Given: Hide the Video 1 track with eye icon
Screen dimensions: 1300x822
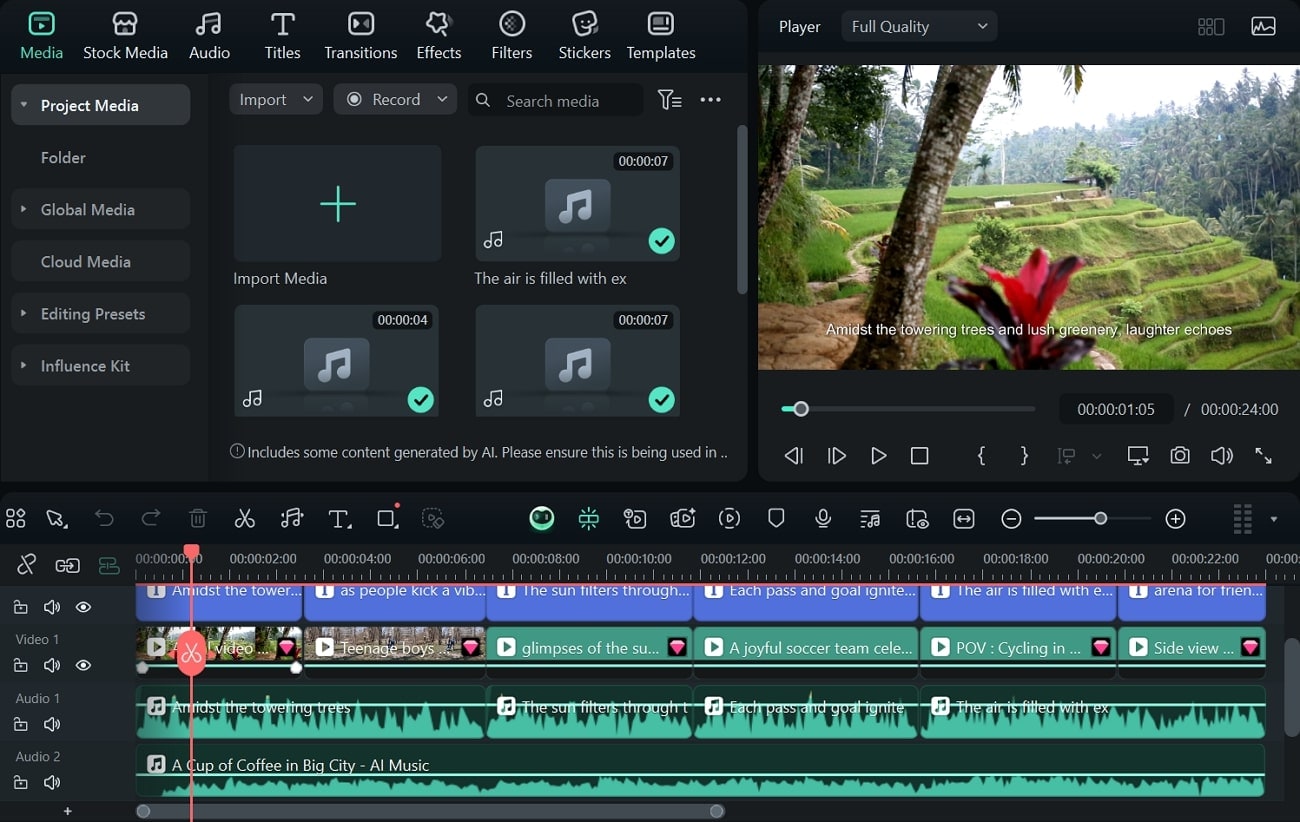Looking at the screenshot, I should (84, 665).
